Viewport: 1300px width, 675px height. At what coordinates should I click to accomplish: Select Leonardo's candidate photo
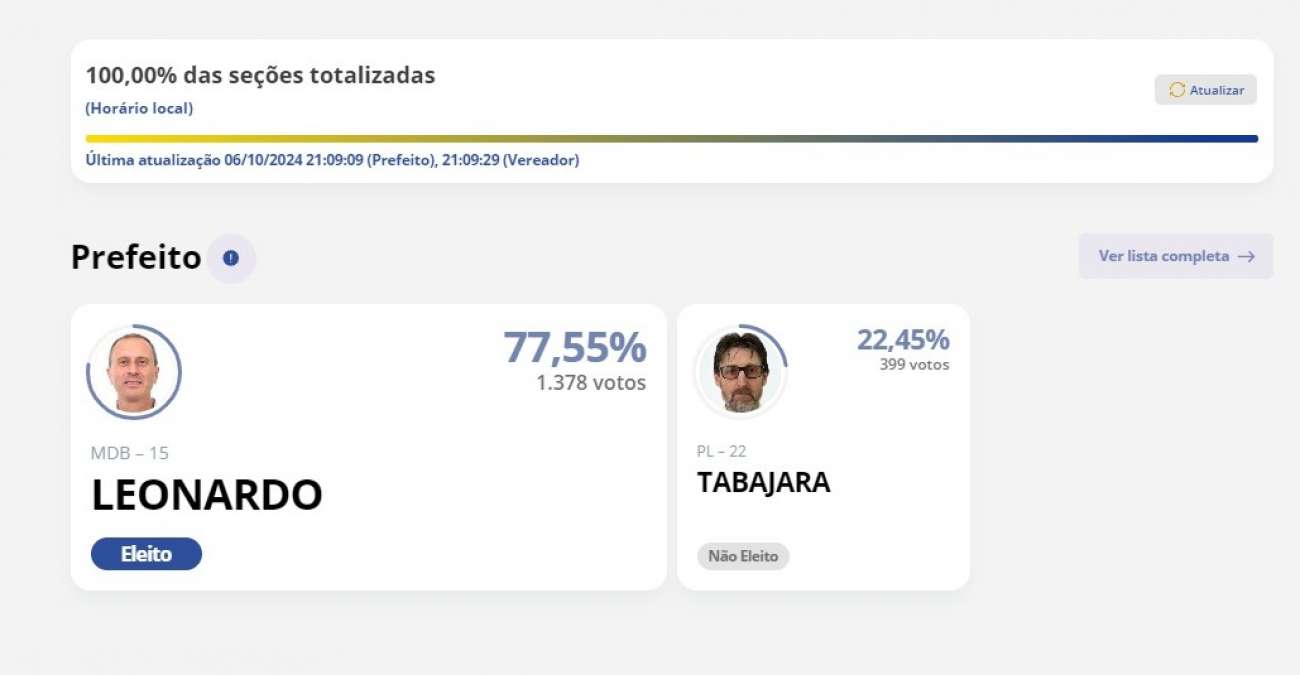click(x=133, y=372)
